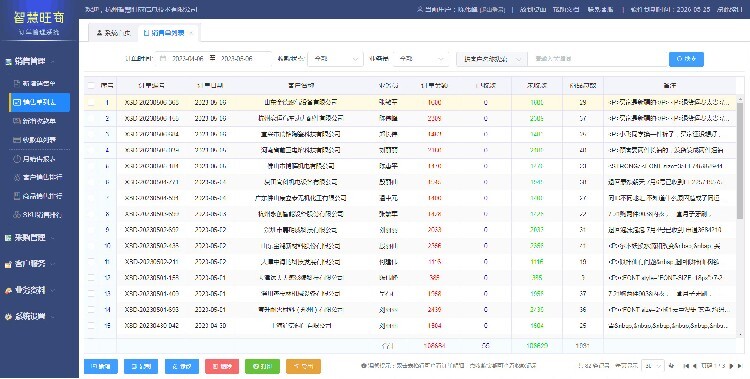Check the checkbox for row 13
Image resolution: width=750 pixels, height=379 pixels.
91,293
